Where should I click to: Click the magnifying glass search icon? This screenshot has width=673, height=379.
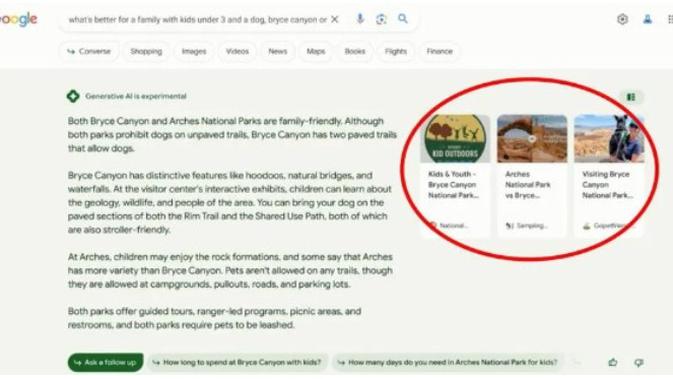tap(403, 18)
